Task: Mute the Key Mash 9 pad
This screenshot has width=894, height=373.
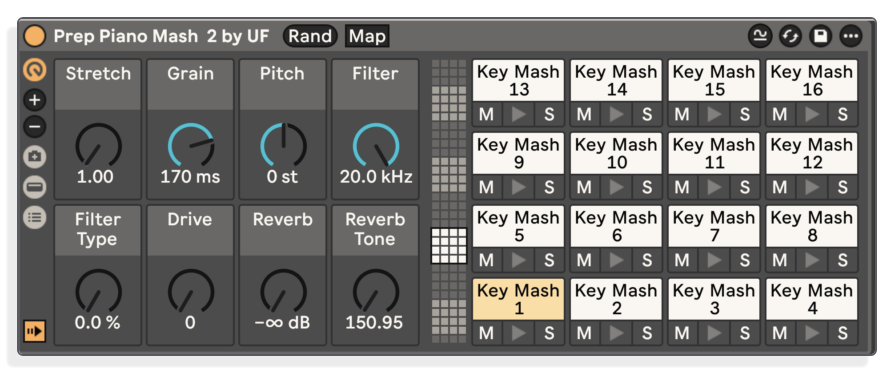Action: pyautogui.click(x=486, y=187)
